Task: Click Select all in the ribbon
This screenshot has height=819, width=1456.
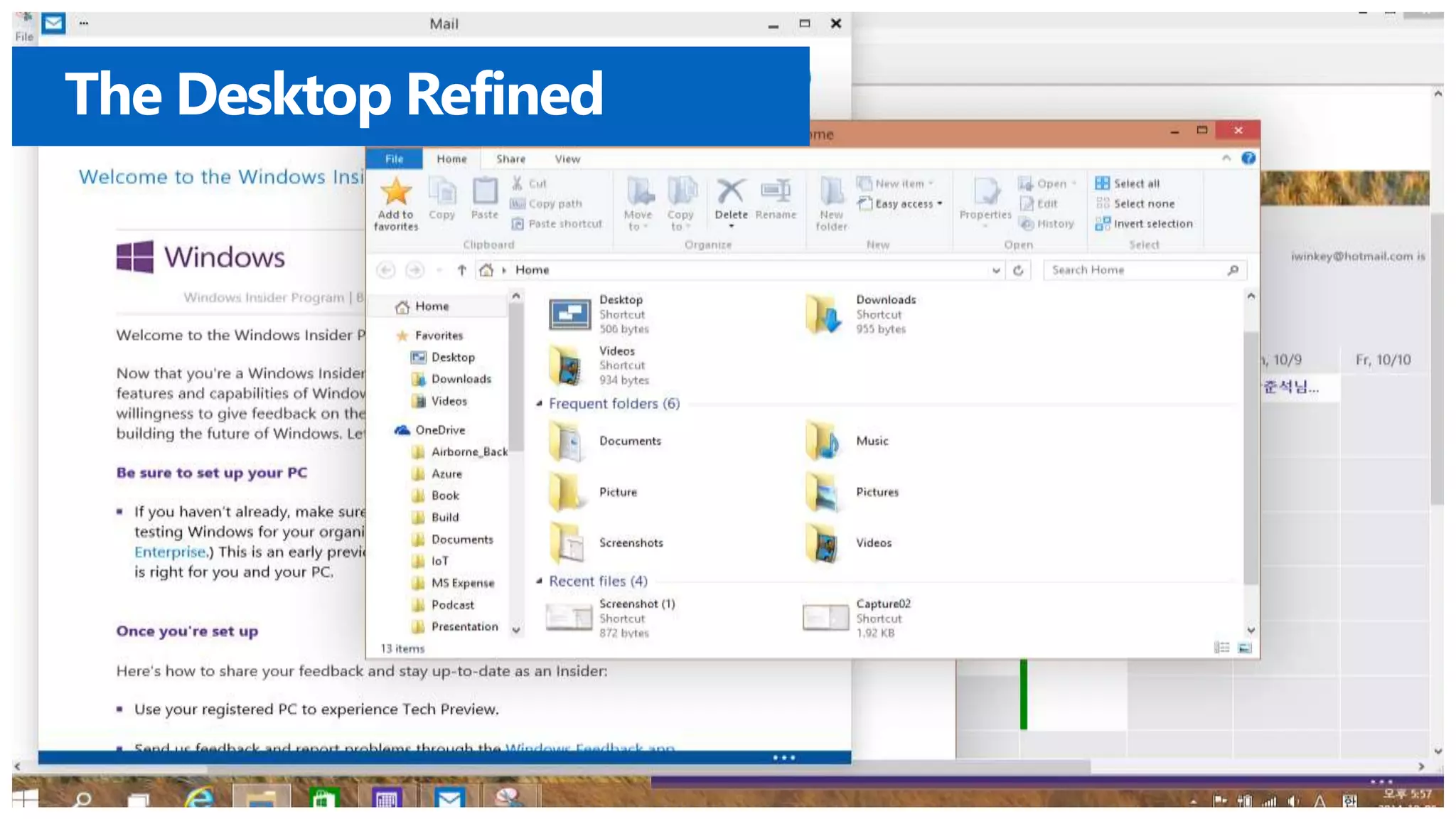Action: point(1128,183)
